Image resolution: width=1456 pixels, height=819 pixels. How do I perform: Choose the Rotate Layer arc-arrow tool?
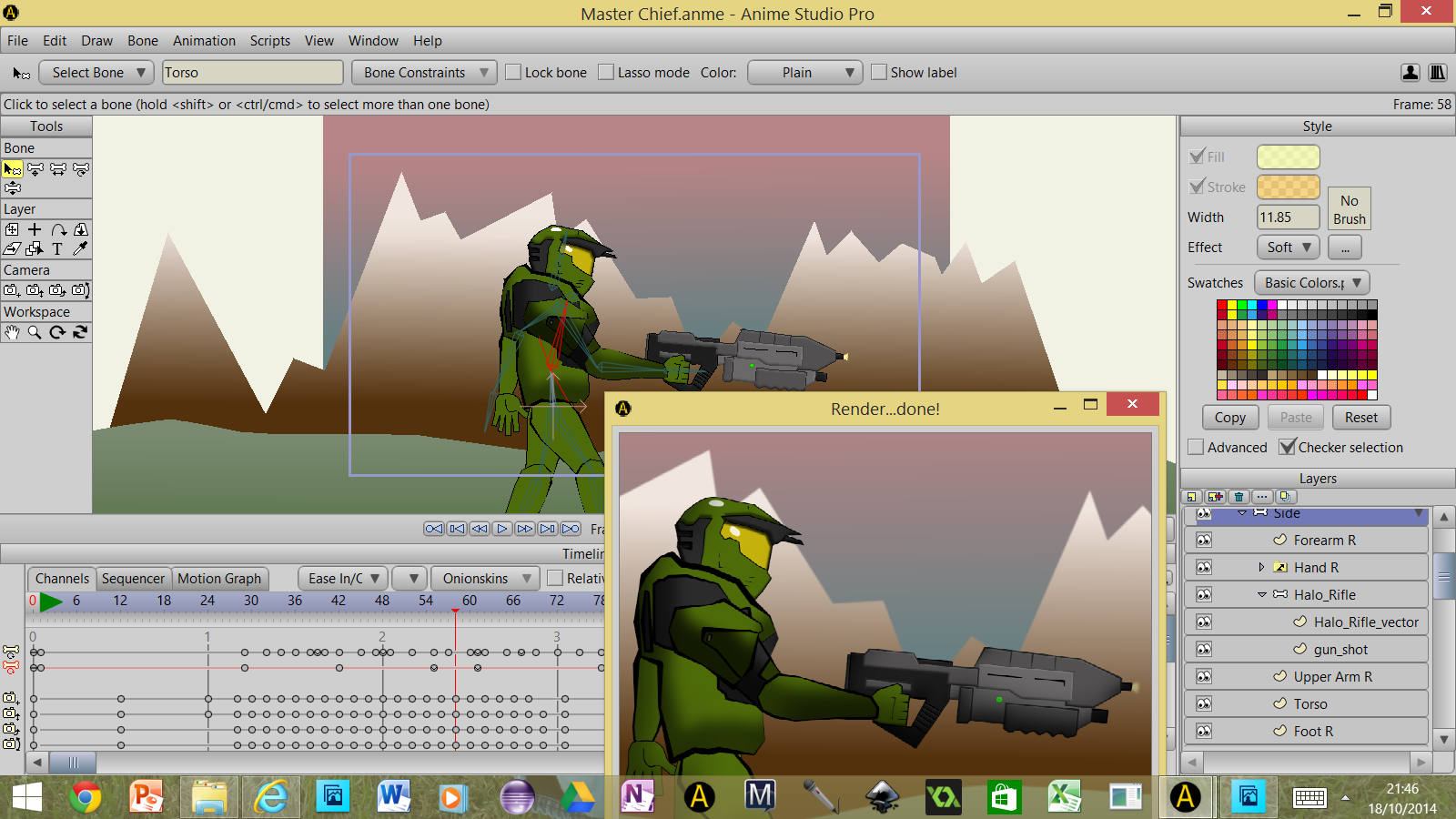(58, 230)
